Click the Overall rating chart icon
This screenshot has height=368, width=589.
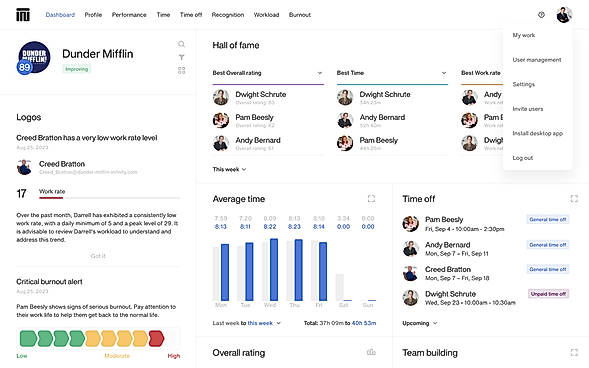point(371,352)
